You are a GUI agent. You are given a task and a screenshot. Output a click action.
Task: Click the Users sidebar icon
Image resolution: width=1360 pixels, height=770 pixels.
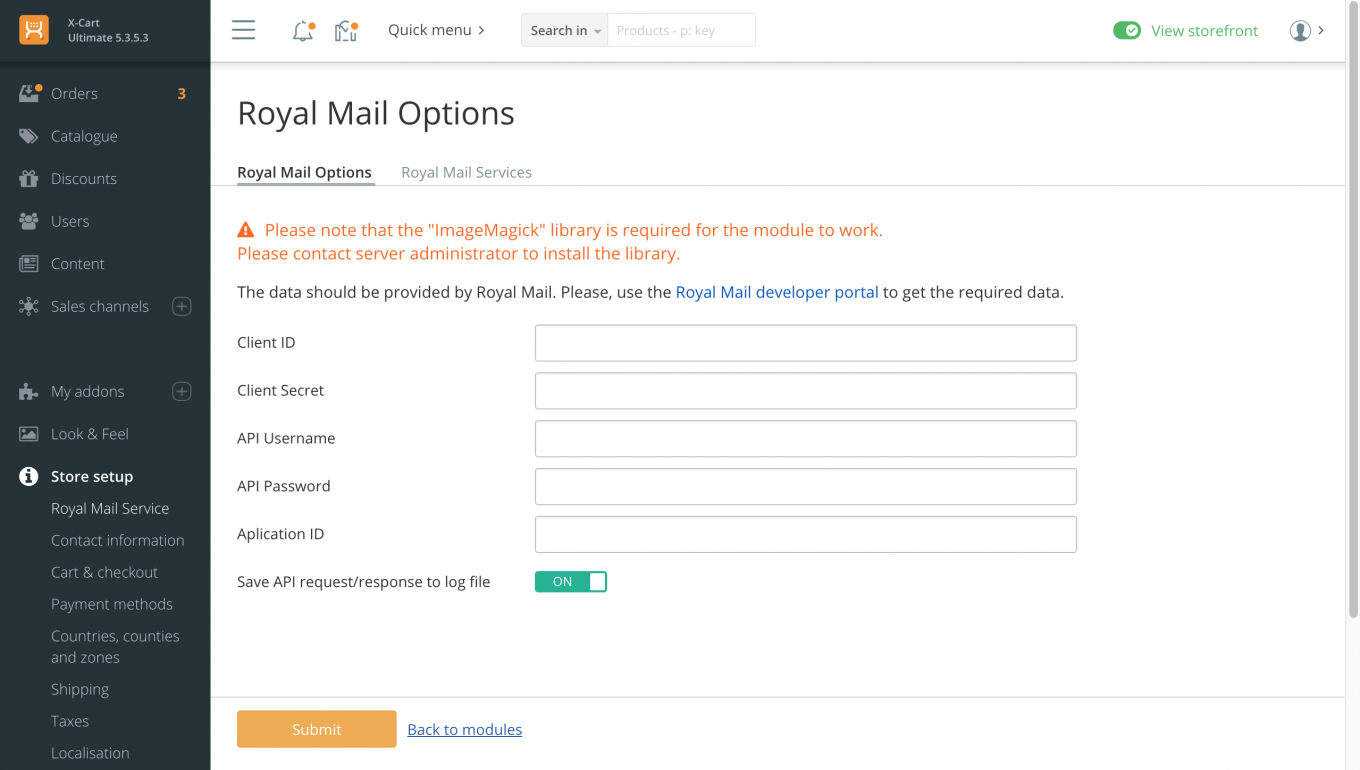coord(29,221)
